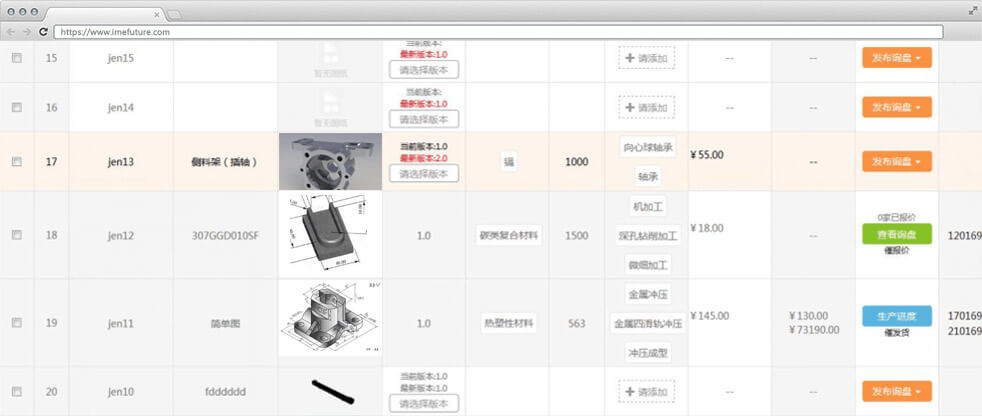The height and width of the screenshot is (416, 982).
Task: Click 请添加 plus button in row 15
Action: (x=646, y=58)
